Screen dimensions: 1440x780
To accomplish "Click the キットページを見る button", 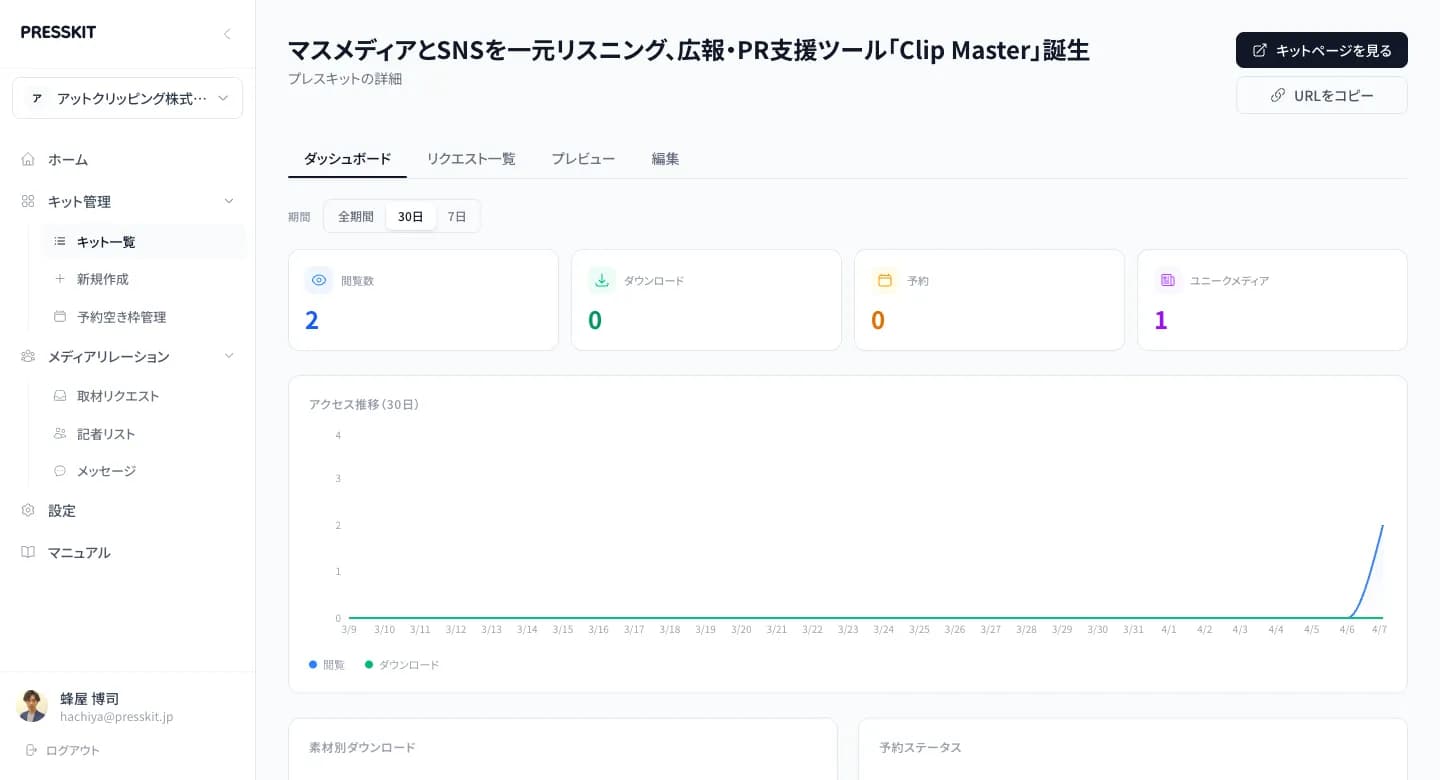I will coord(1322,50).
